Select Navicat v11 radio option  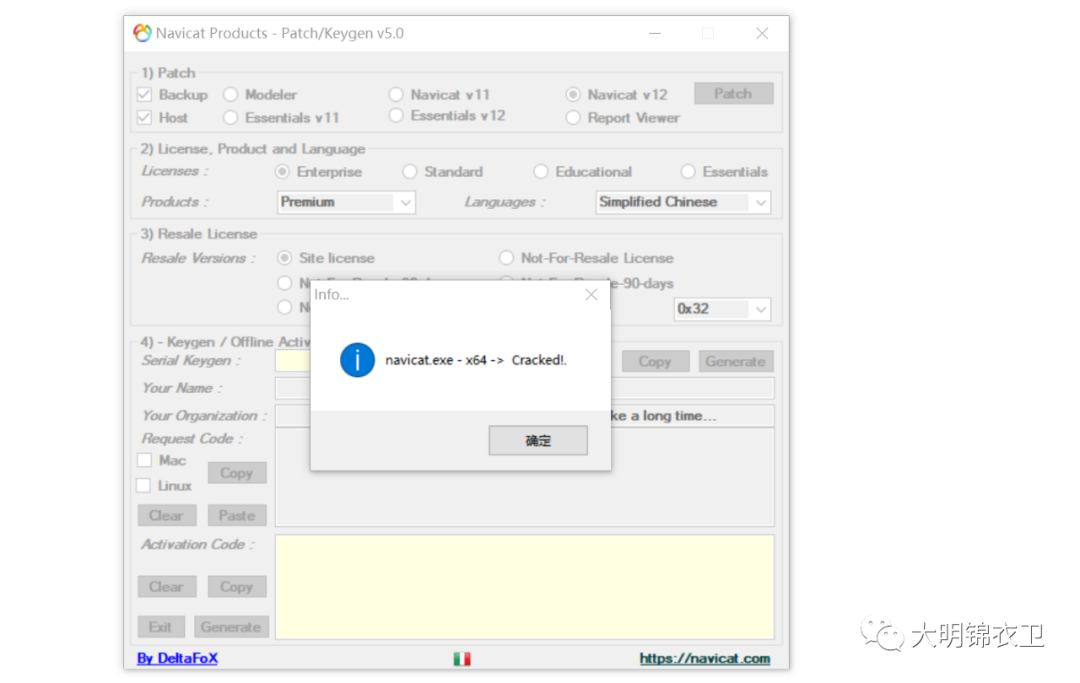(396, 94)
